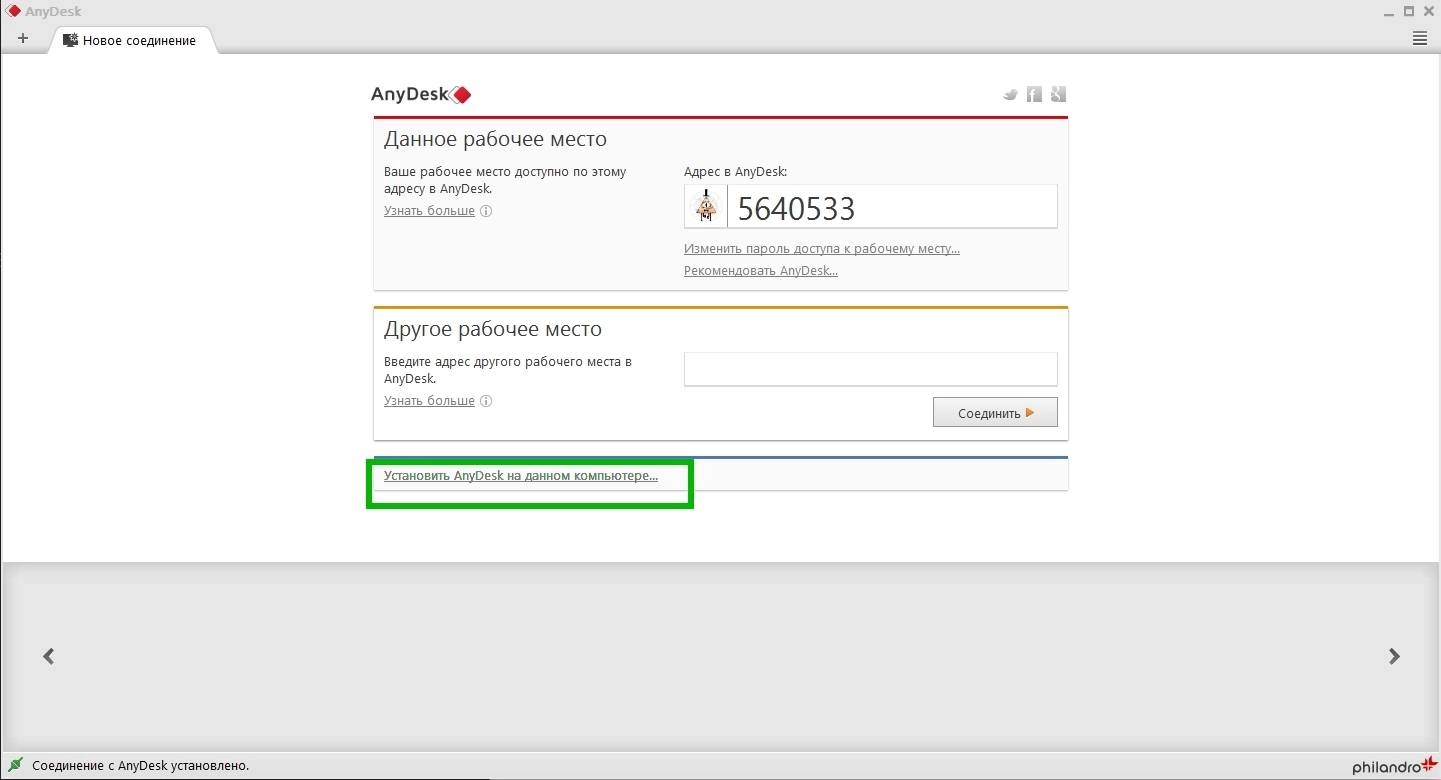The height and width of the screenshot is (780, 1441).
Task: Click the left arrow in the bottom panel
Action: [48, 656]
